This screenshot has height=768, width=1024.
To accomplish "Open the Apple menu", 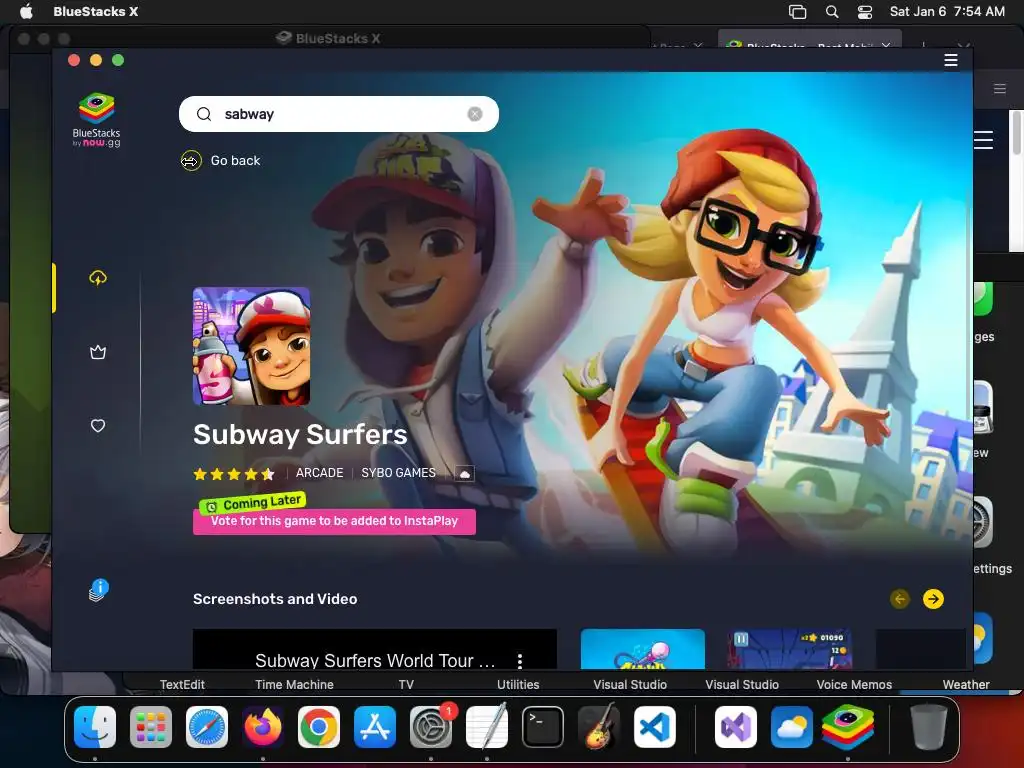I will (x=26, y=11).
